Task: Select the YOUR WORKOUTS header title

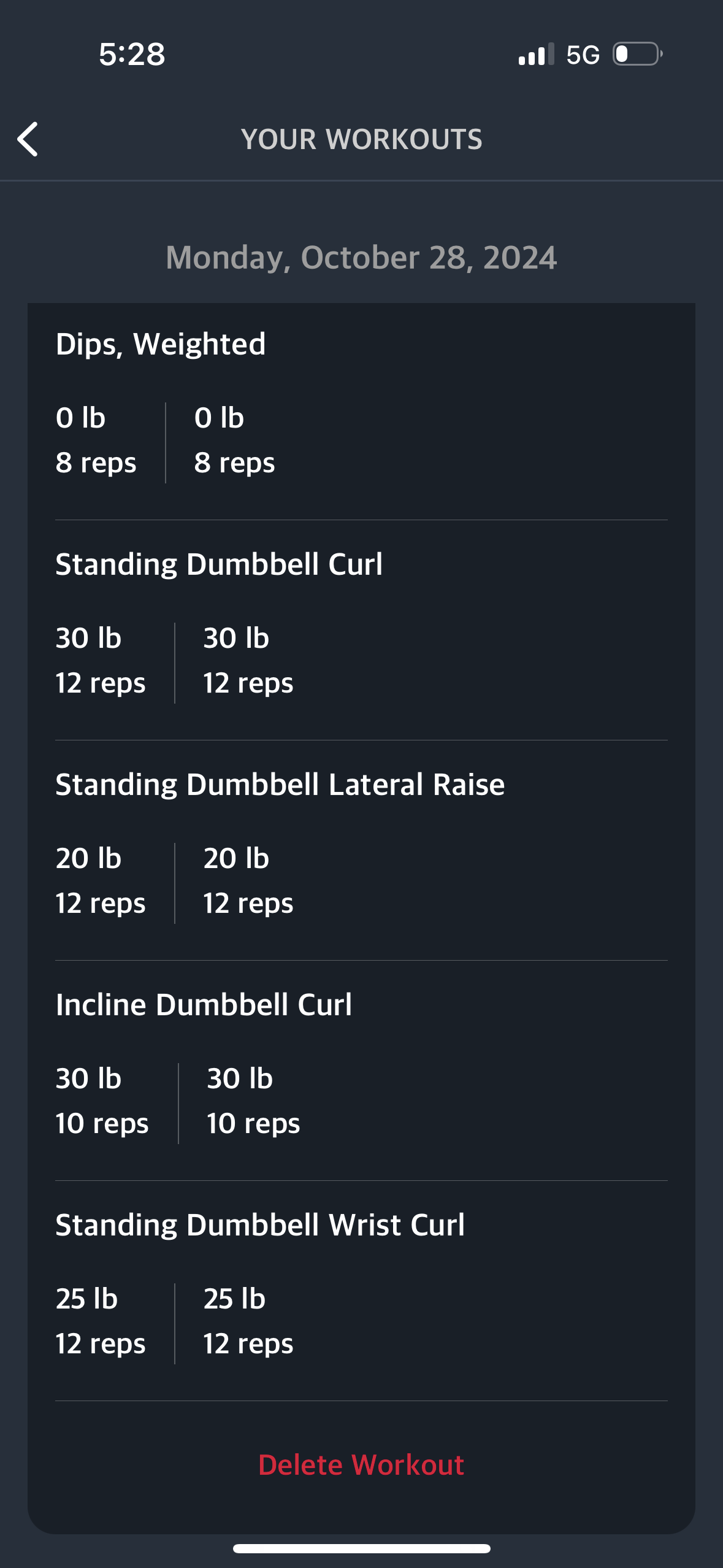Action: click(x=361, y=139)
